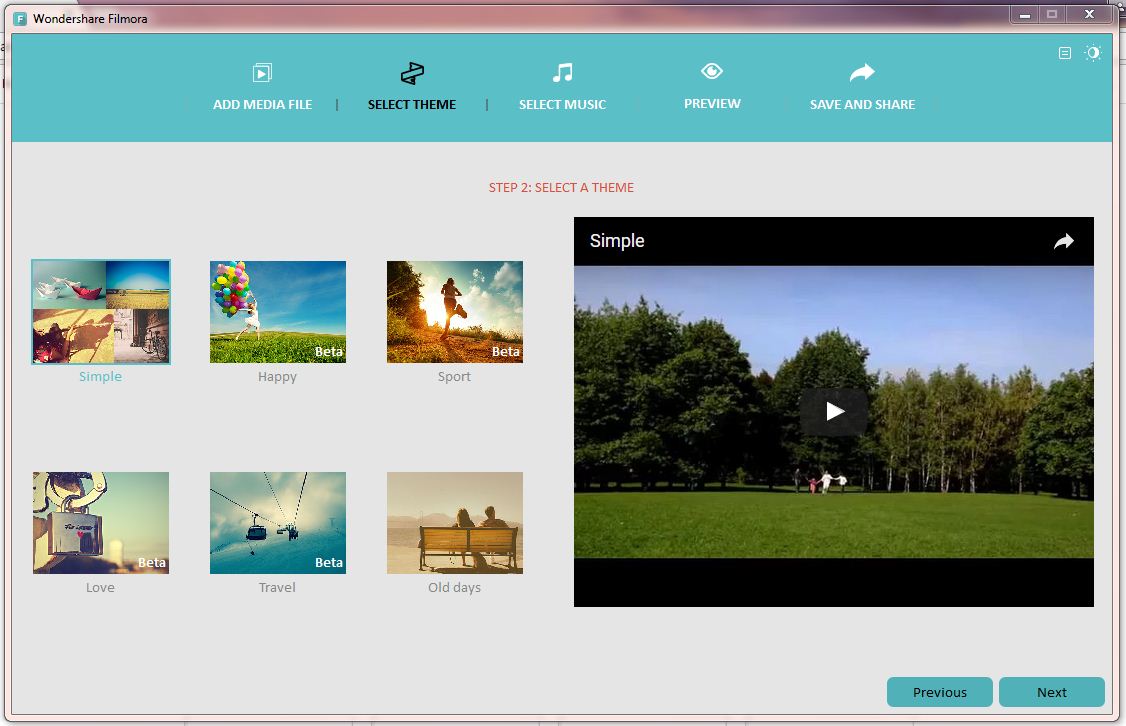1126x726 pixels.
Task: Click the Save and Share arrow icon
Action: (861, 71)
